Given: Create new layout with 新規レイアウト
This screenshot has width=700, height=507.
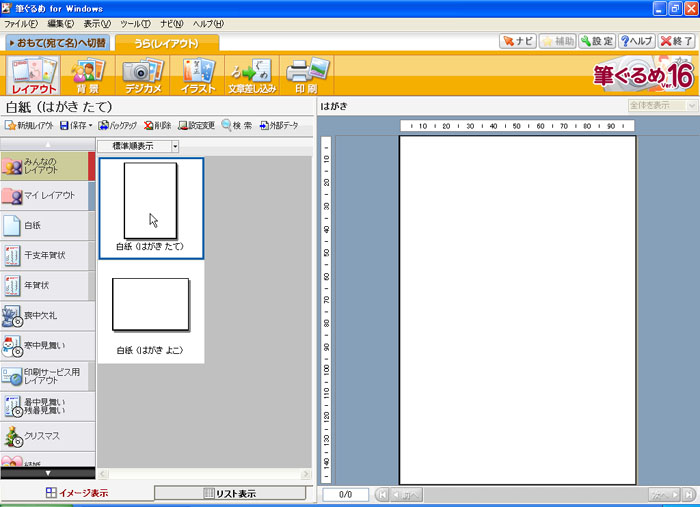Looking at the screenshot, I should point(29,126).
